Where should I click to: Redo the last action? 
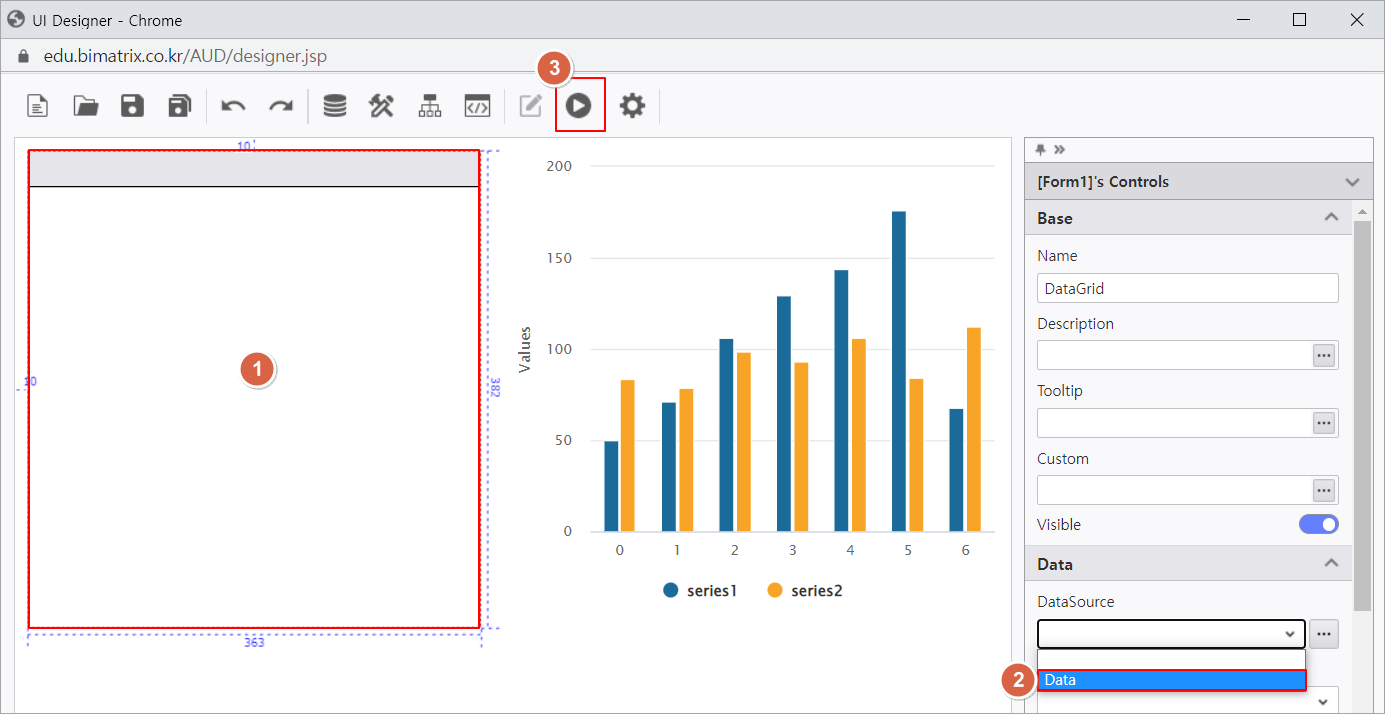pos(281,105)
